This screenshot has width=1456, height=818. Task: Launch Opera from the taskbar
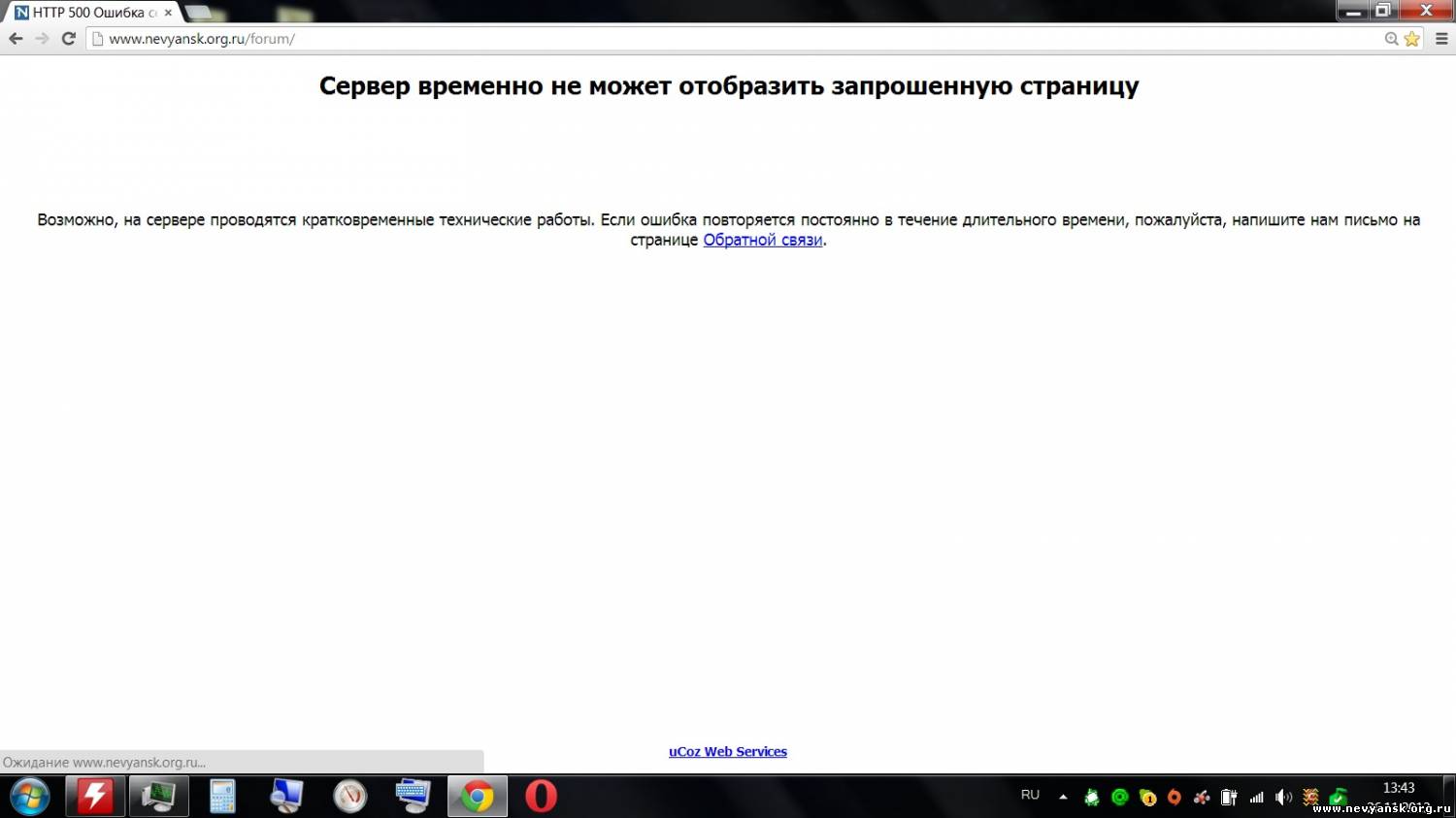click(541, 797)
